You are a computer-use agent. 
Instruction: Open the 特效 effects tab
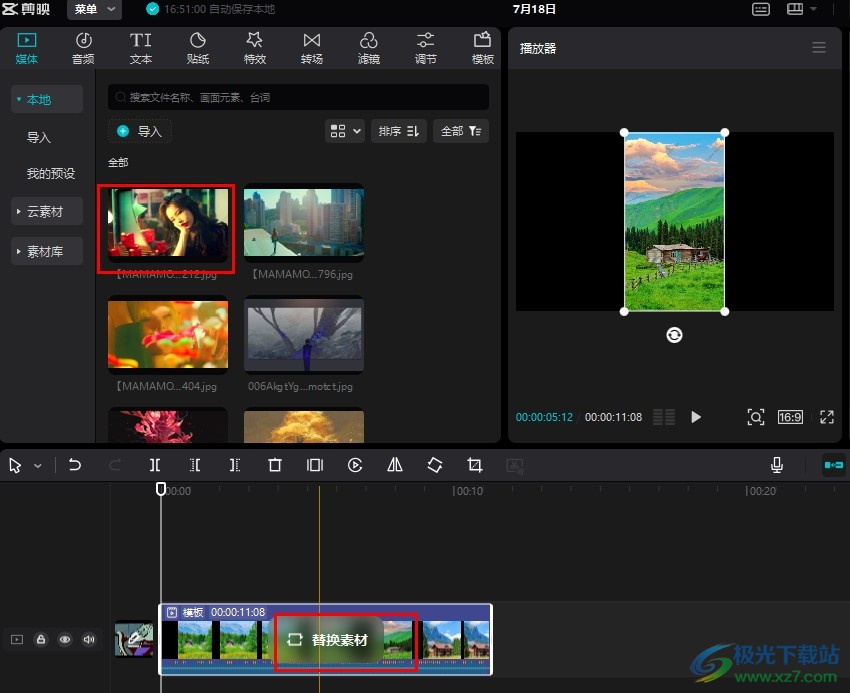255,48
